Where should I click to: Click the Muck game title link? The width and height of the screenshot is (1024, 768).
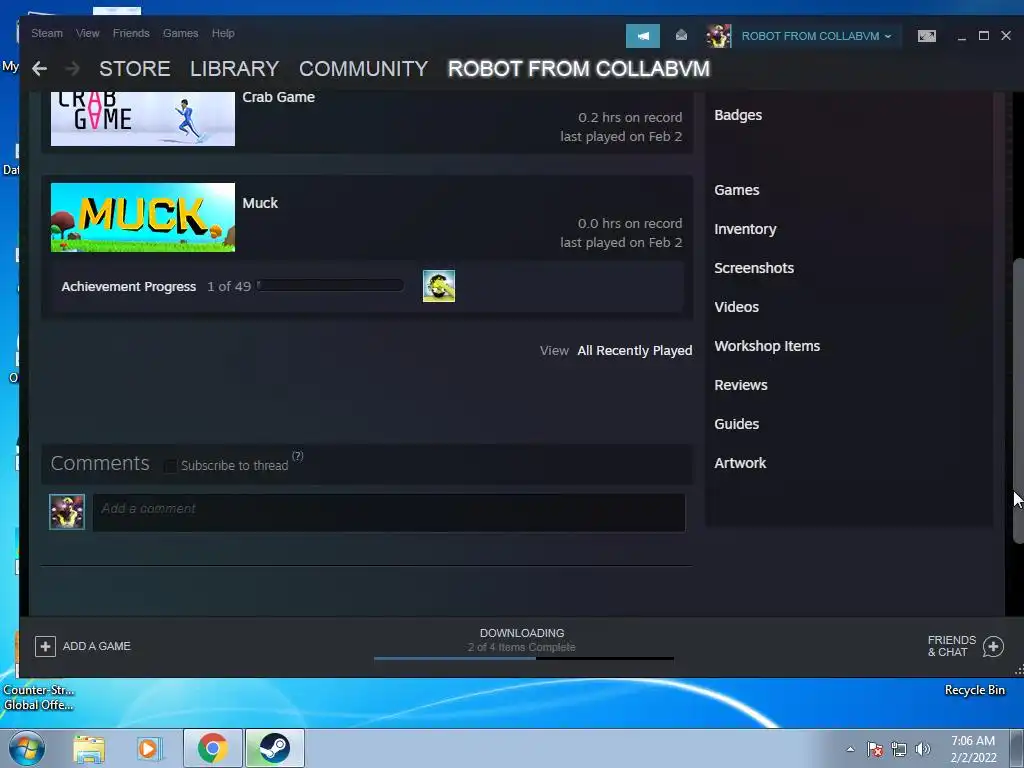click(x=260, y=203)
